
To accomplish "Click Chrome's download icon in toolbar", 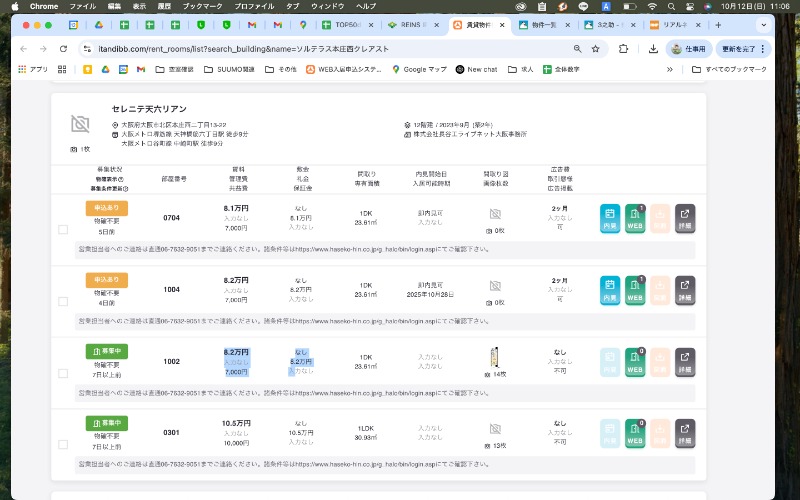I will pyautogui.click(x=653, y=48).
